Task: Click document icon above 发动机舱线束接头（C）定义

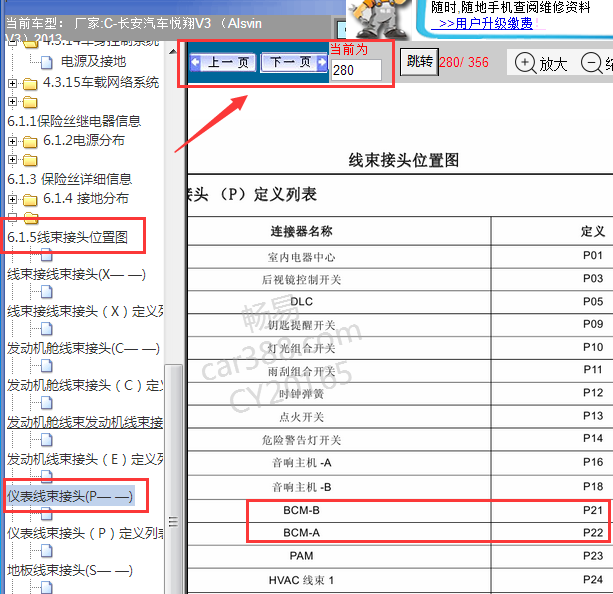Action: tap(47, 366)
